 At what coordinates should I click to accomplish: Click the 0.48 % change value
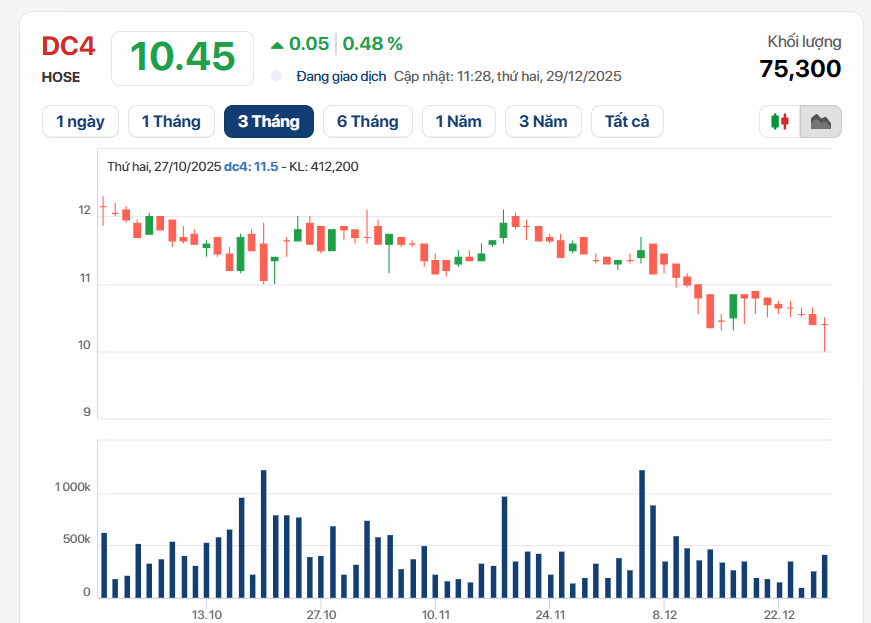pyautogui.click(x=373, y=44)
